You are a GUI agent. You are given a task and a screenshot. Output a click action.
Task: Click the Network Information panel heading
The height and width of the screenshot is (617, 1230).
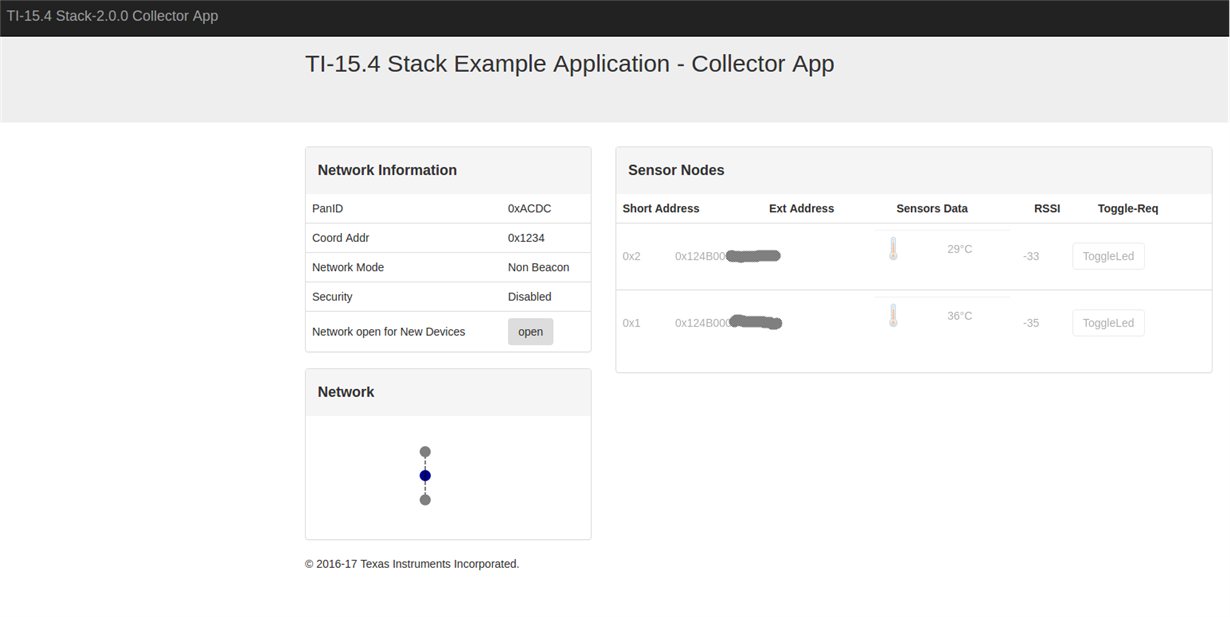tap(387, 170)
